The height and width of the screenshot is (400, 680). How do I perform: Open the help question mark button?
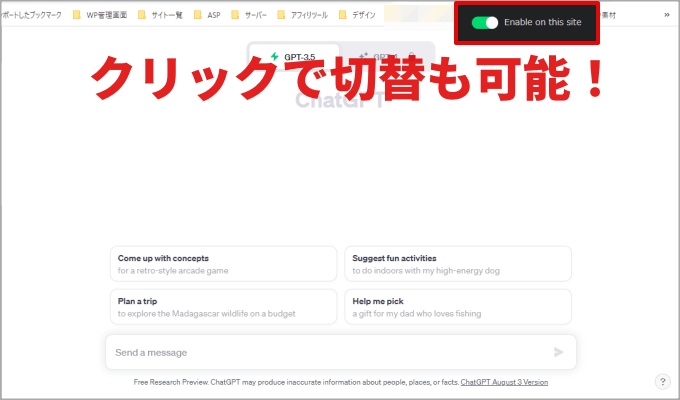point(662,382)
